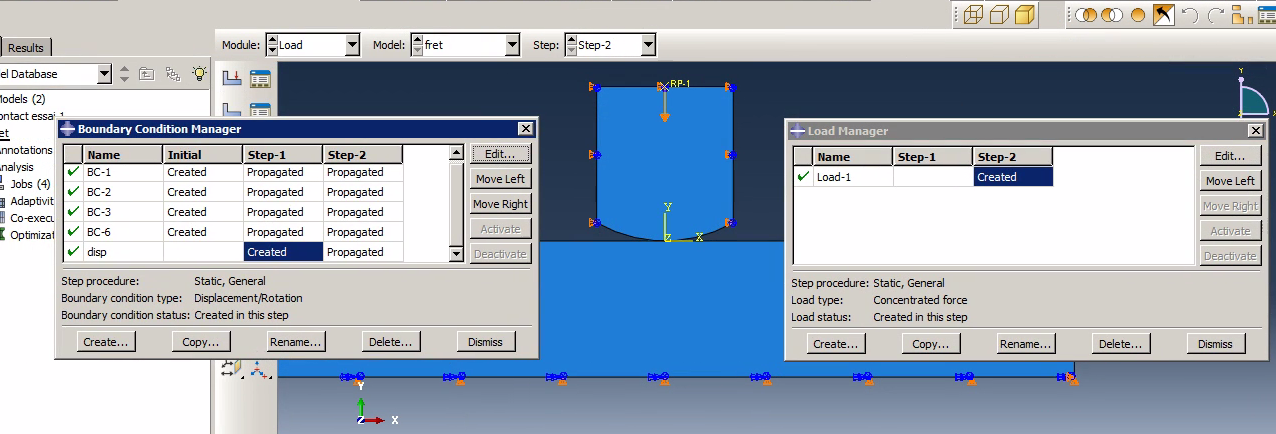Open Load Manager icon in toolbox
1276x434 pixels.
tap(260, 78)
